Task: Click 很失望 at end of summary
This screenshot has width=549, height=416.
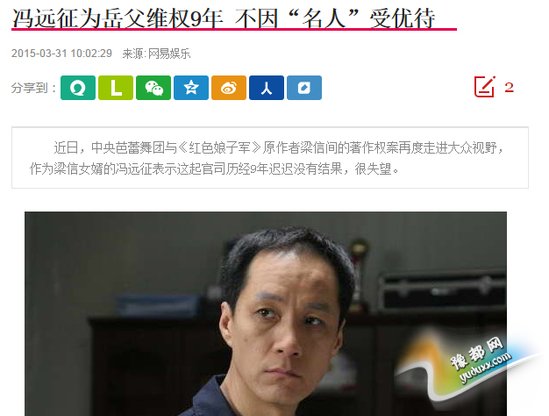Action: point(373,169)
